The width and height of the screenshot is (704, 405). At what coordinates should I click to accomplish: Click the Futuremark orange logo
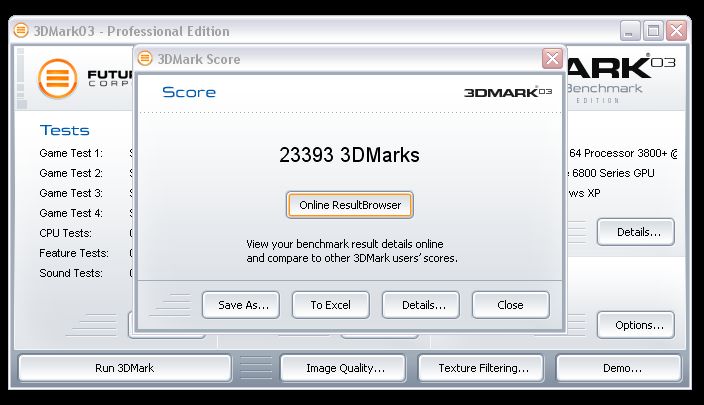click(x=57, y=79)
